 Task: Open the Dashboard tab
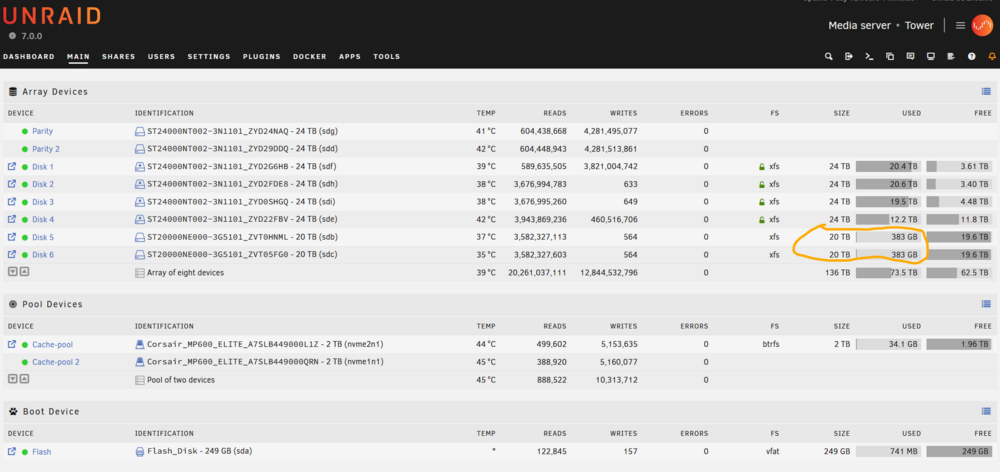(29, 57)
